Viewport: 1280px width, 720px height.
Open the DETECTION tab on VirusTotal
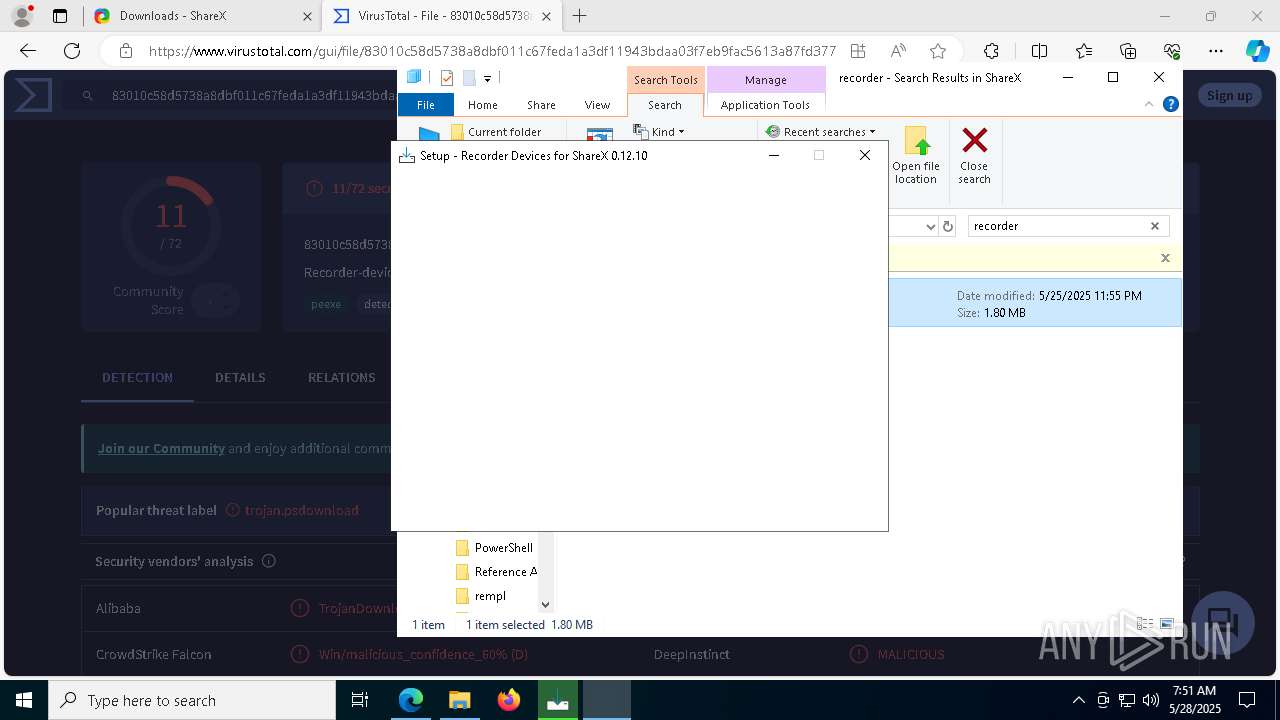coord(137,377)
